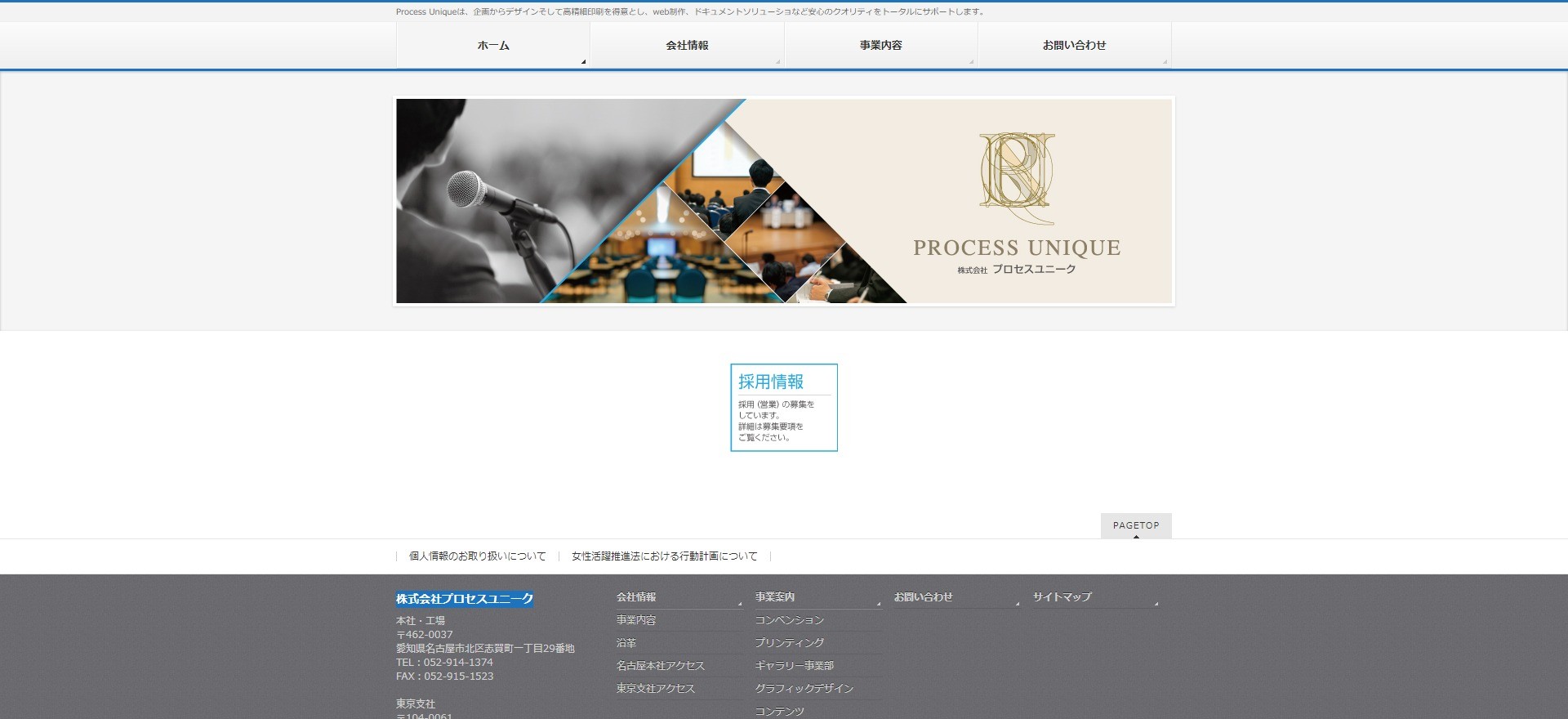
Task: Open 名古屋本社アクセス footer link
Action: [660, 666]
